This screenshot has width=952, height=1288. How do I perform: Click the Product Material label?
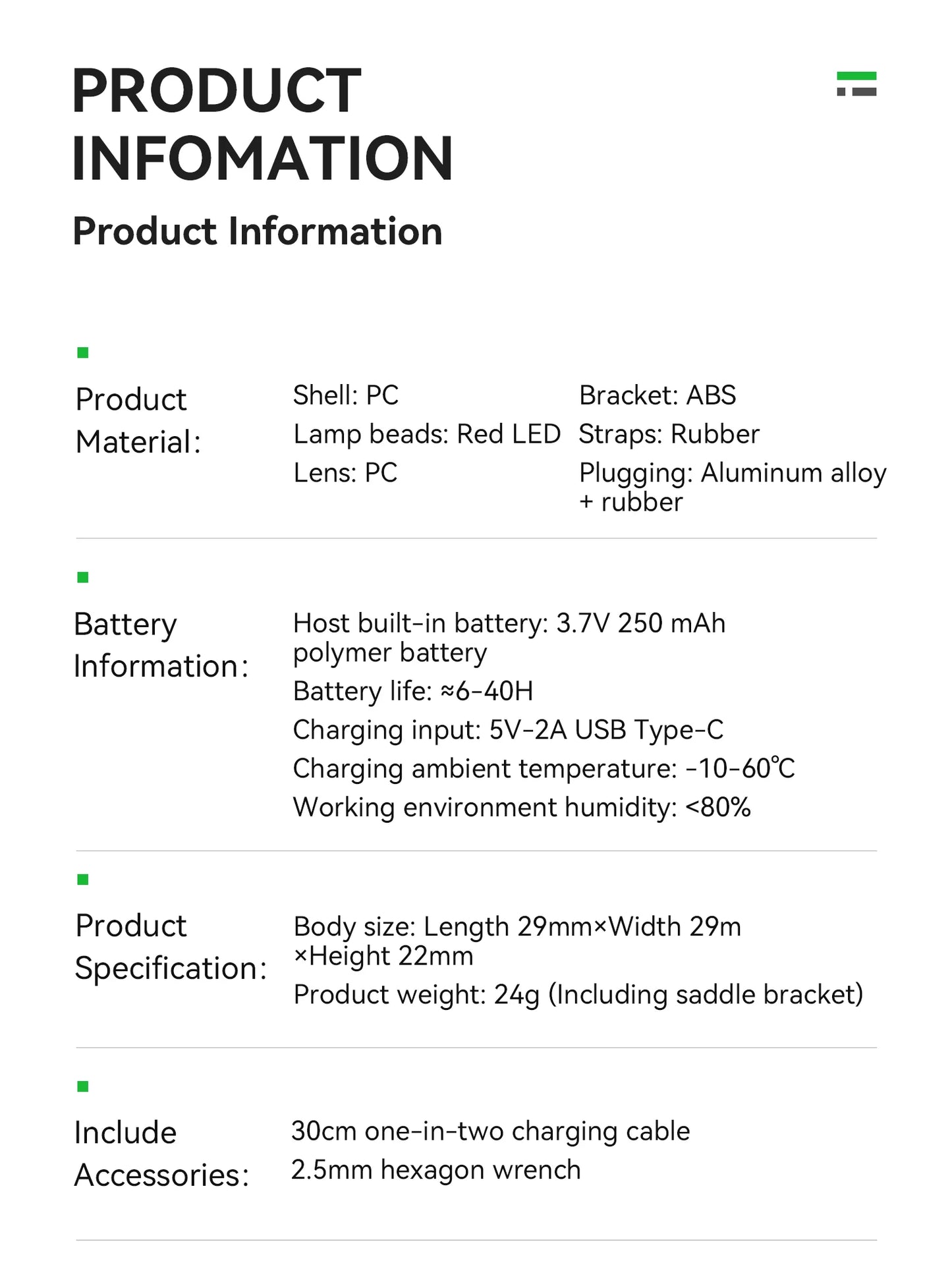pos(138,420)
